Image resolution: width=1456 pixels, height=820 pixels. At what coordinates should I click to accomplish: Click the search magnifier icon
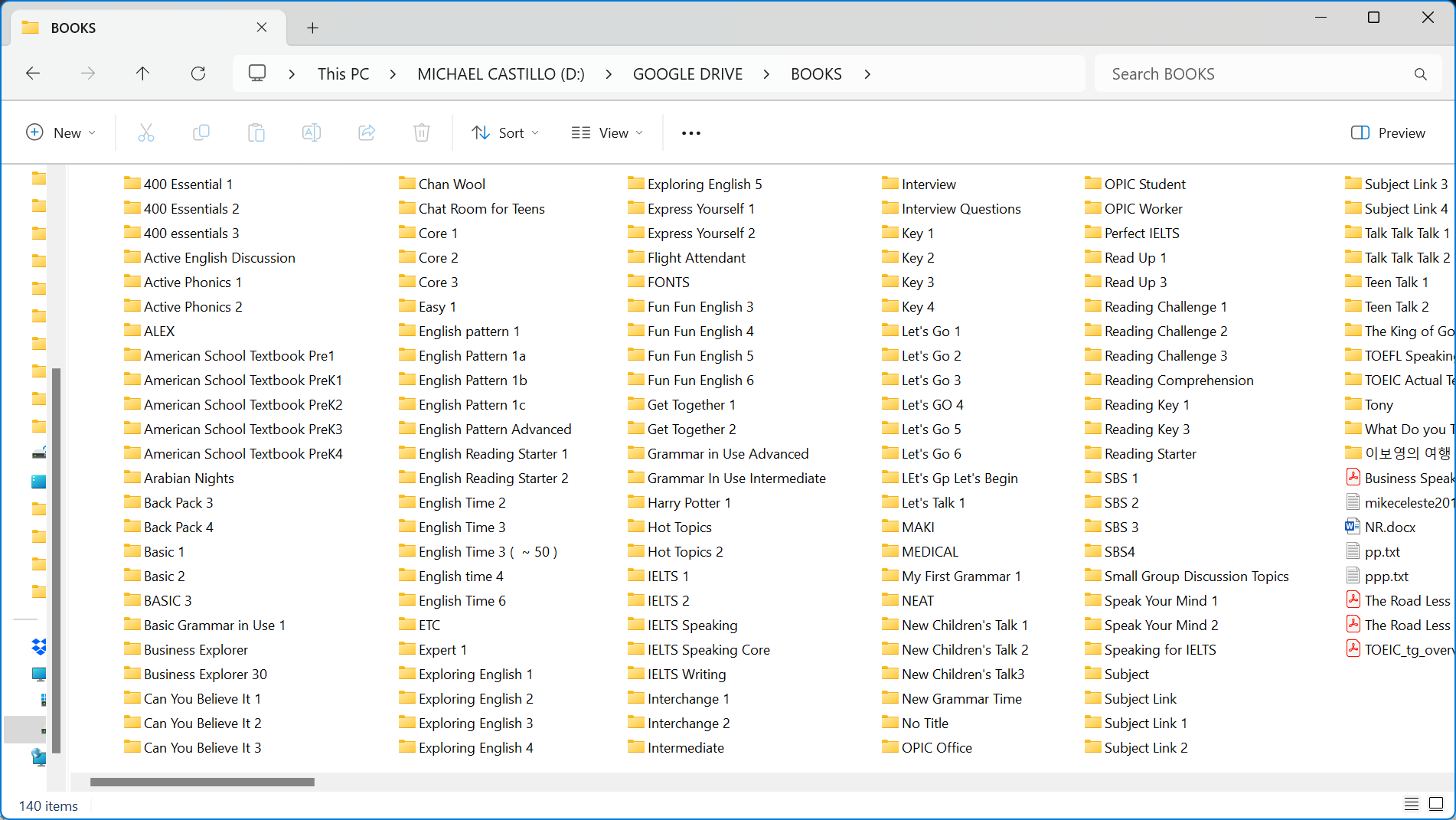(x=1421, y=74)
